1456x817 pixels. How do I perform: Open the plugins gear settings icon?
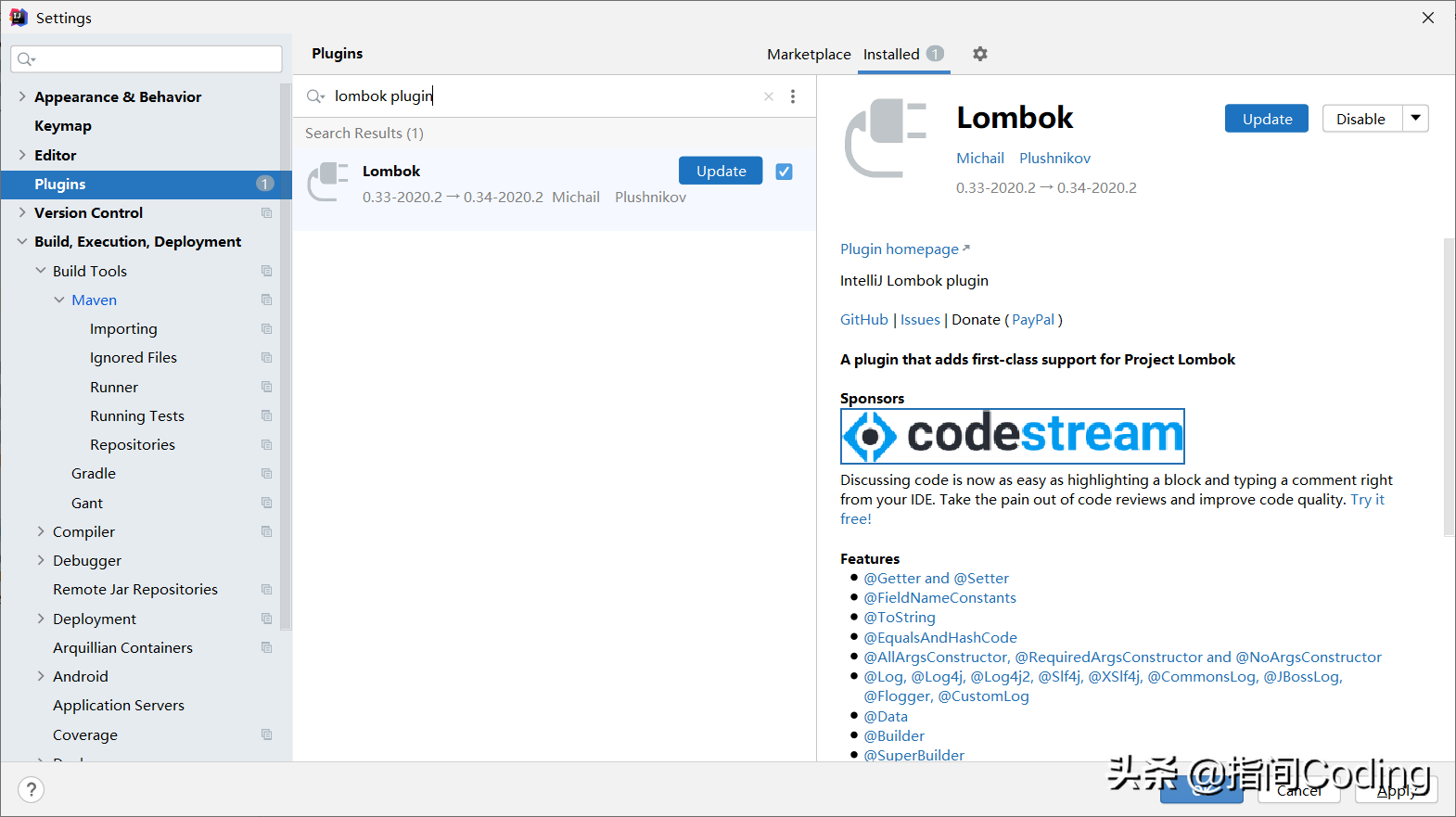tap(979, 54)
